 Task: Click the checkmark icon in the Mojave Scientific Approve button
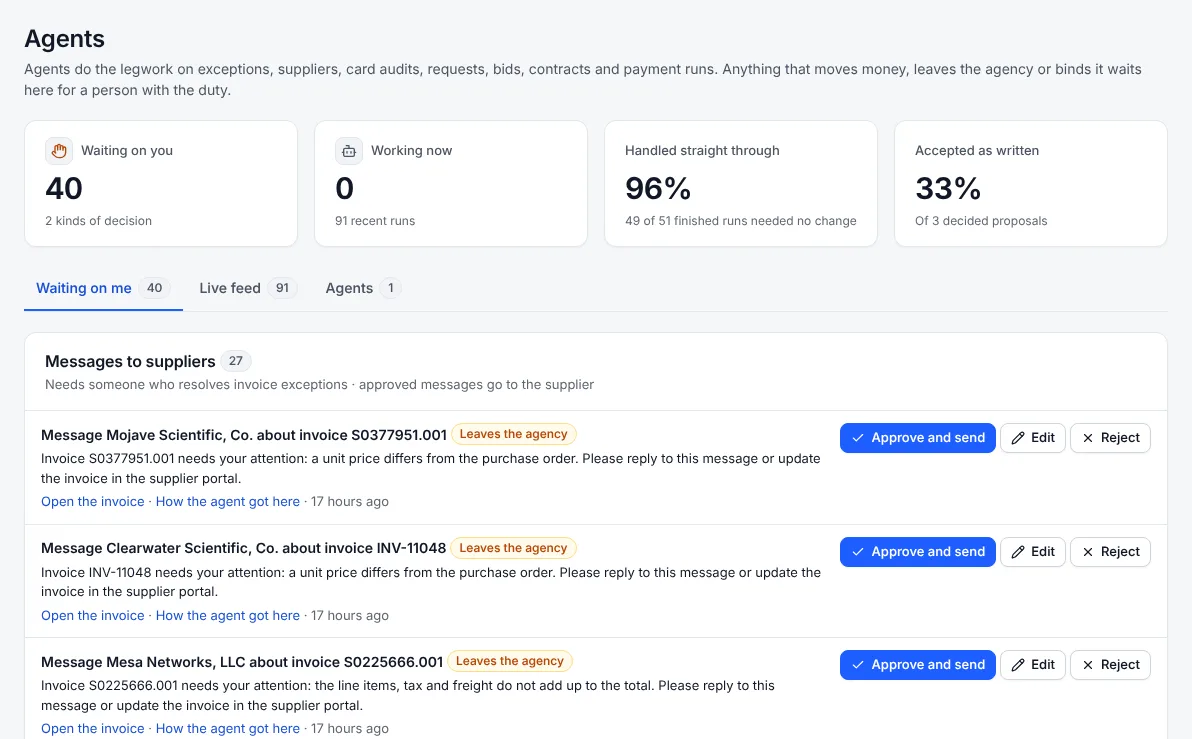[x=858, y=438]
